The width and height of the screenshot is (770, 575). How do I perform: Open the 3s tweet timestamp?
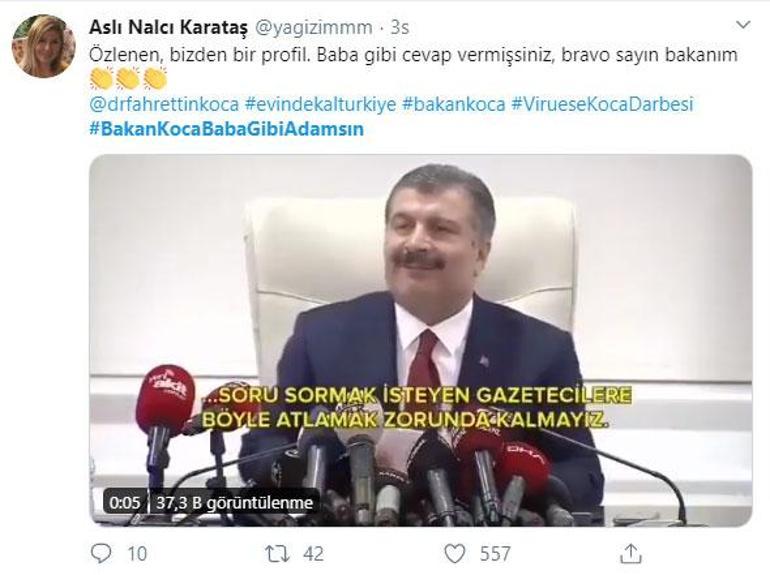[400, 28]
